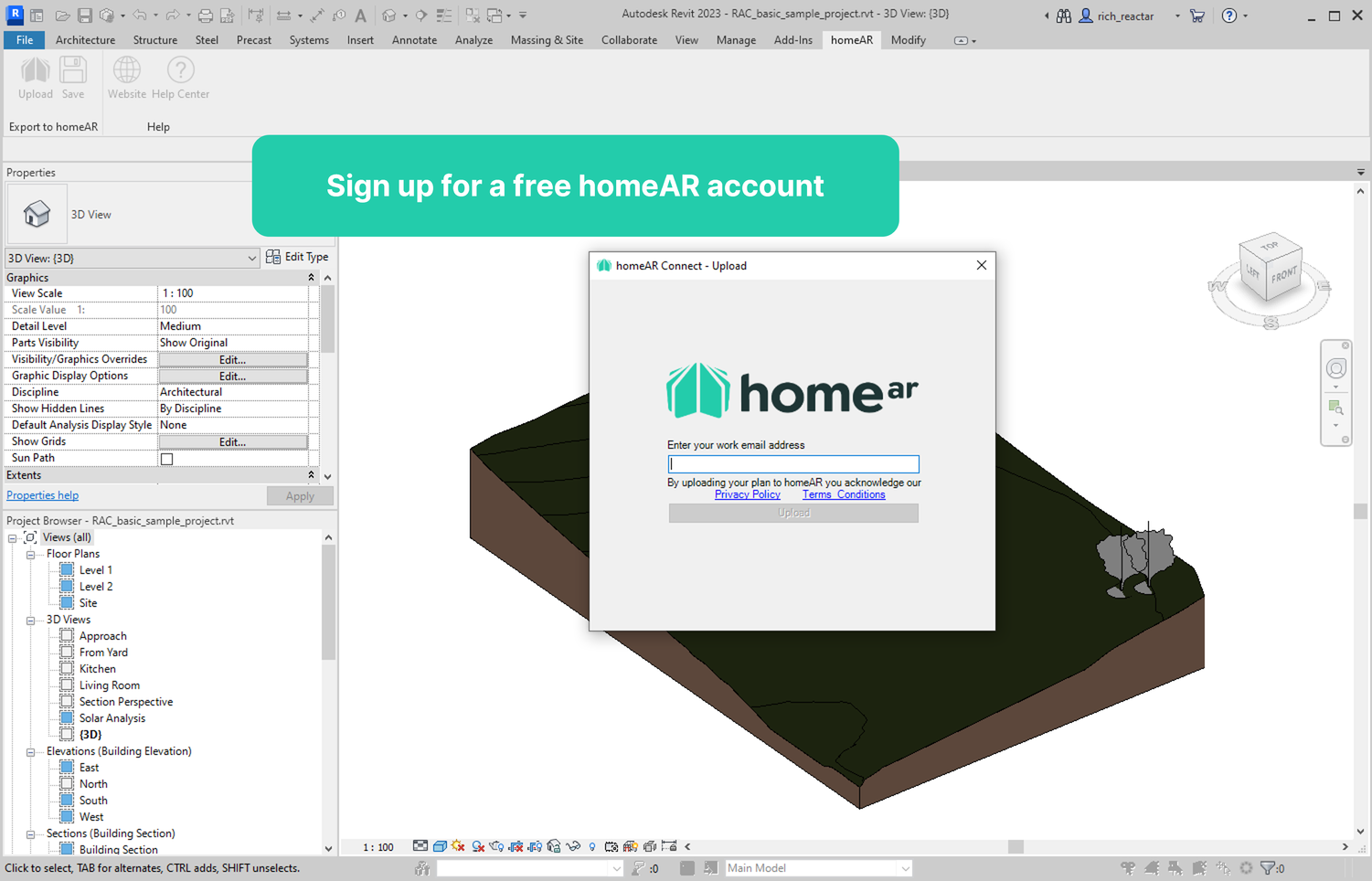Collapse the Floor Plans tree node

[x=30, y=554]
